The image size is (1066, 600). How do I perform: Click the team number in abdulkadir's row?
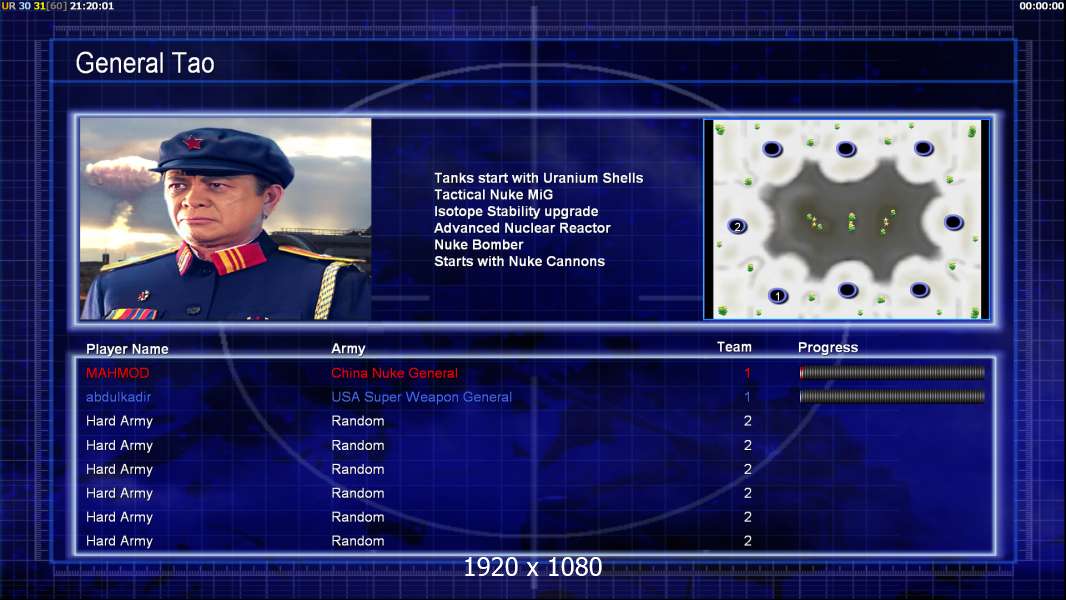[x=747, y=397]
